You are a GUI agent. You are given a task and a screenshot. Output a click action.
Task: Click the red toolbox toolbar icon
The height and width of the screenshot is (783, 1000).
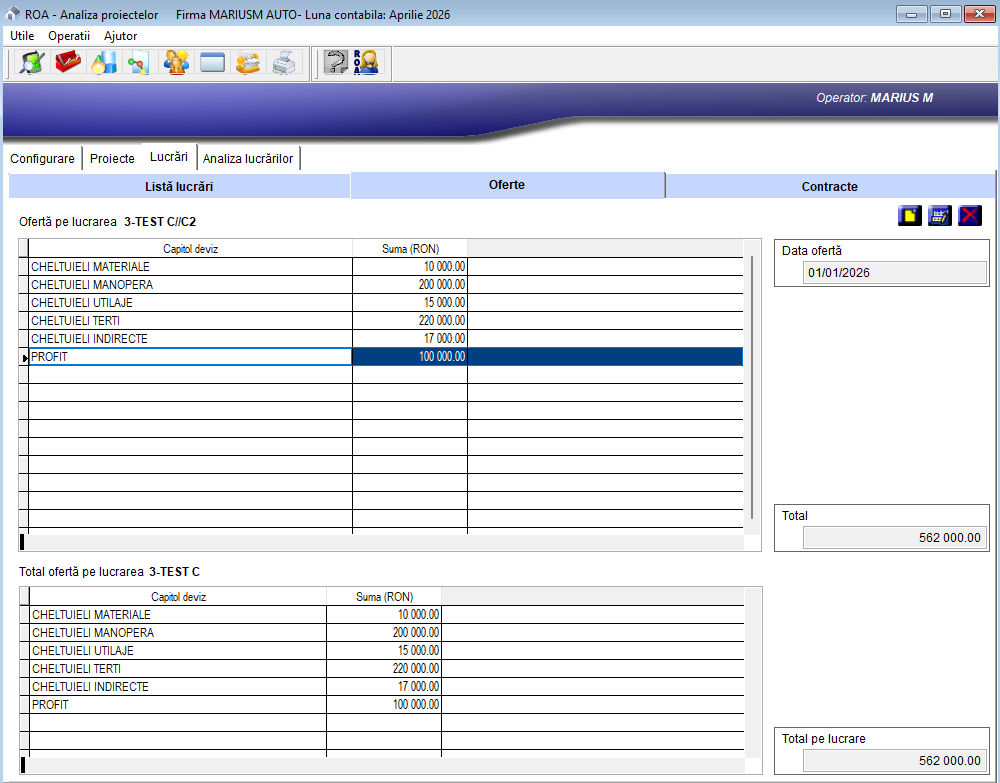[68, 63]
